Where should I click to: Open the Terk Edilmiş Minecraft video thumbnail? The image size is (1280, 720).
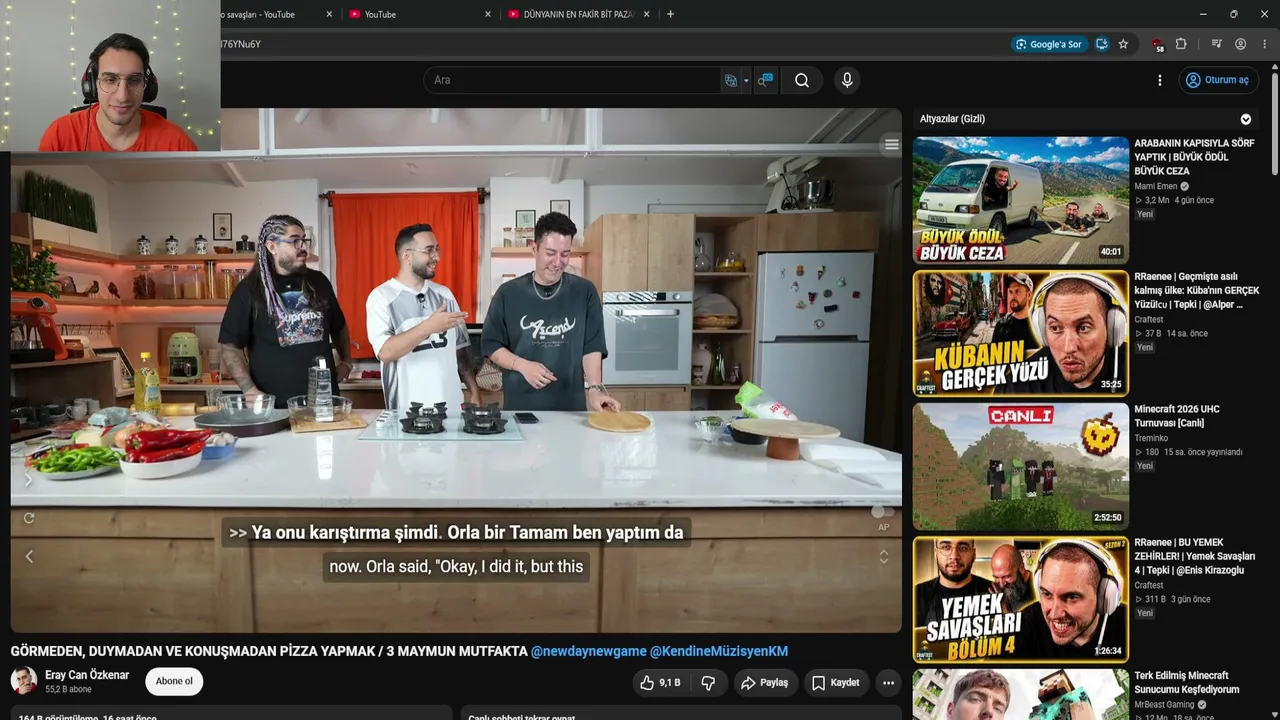pyautogui.click(x=1020, y=695)
